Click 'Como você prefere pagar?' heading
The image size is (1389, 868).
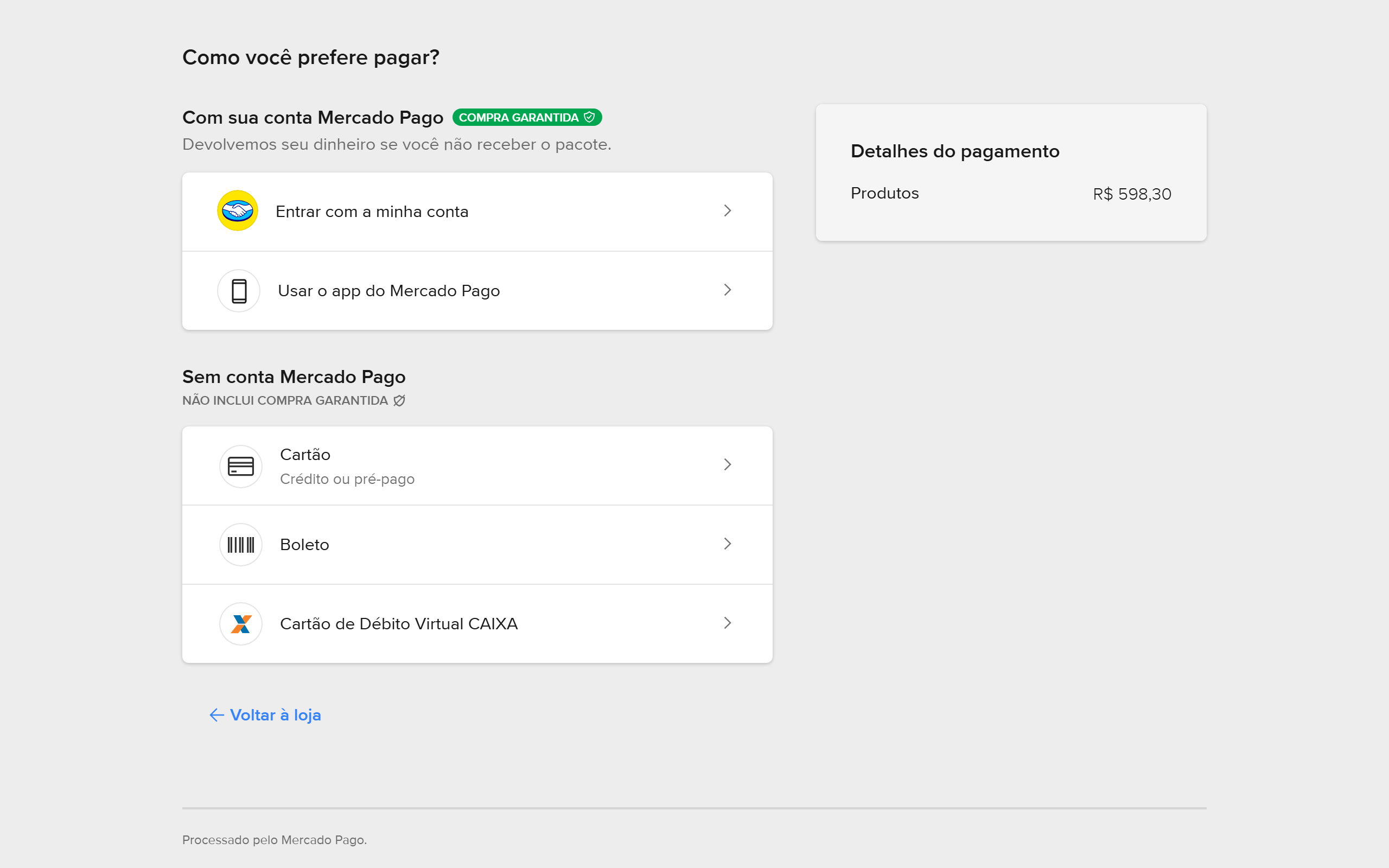click(x=310, y=58)
